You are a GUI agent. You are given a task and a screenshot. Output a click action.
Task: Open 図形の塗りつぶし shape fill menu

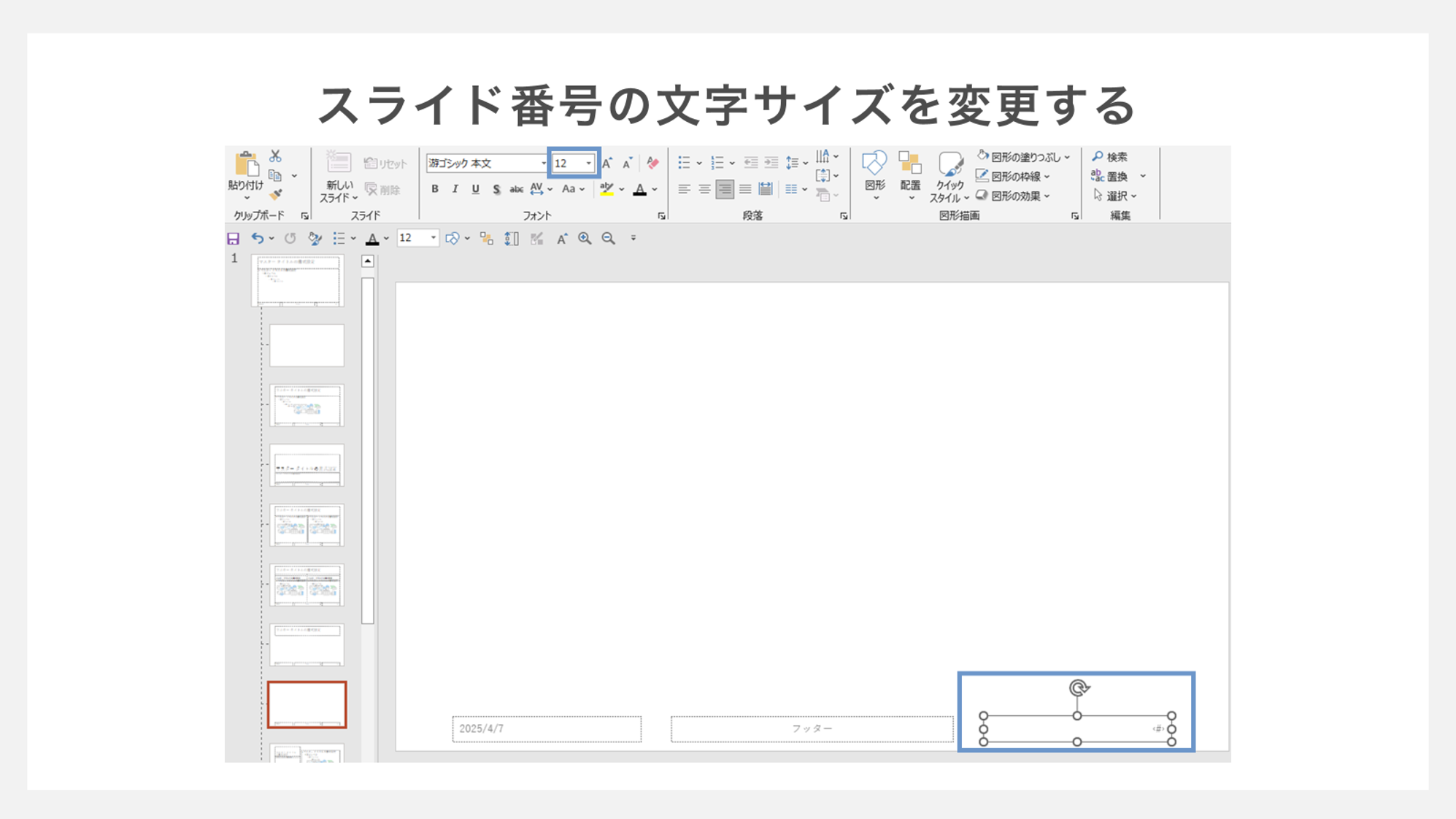tap(1023, 157)
